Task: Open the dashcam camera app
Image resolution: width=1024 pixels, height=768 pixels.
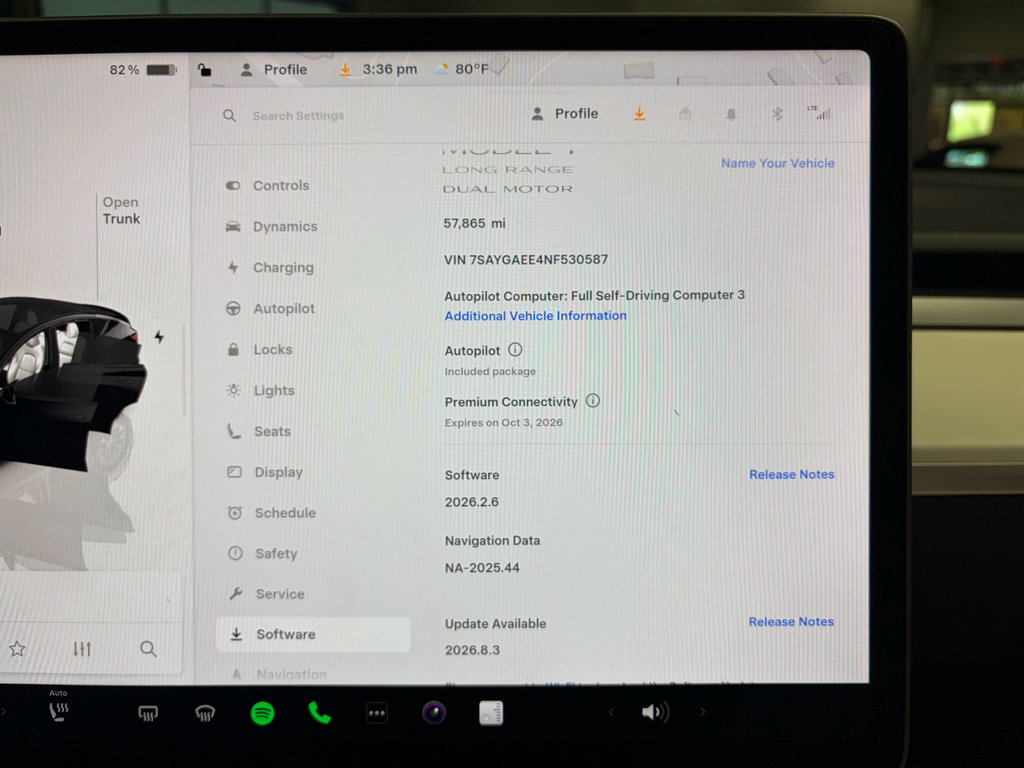Action: click(433, 713)
